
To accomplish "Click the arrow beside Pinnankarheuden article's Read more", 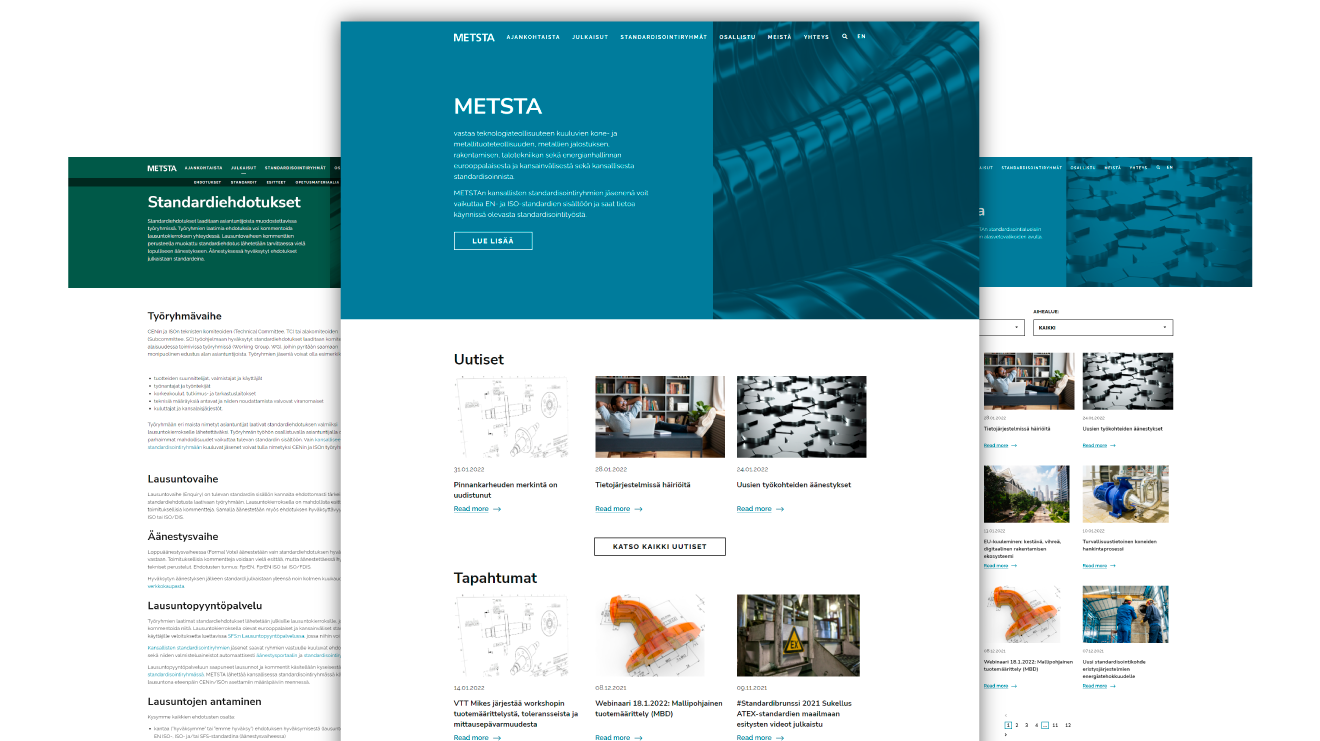I will 497,509.
